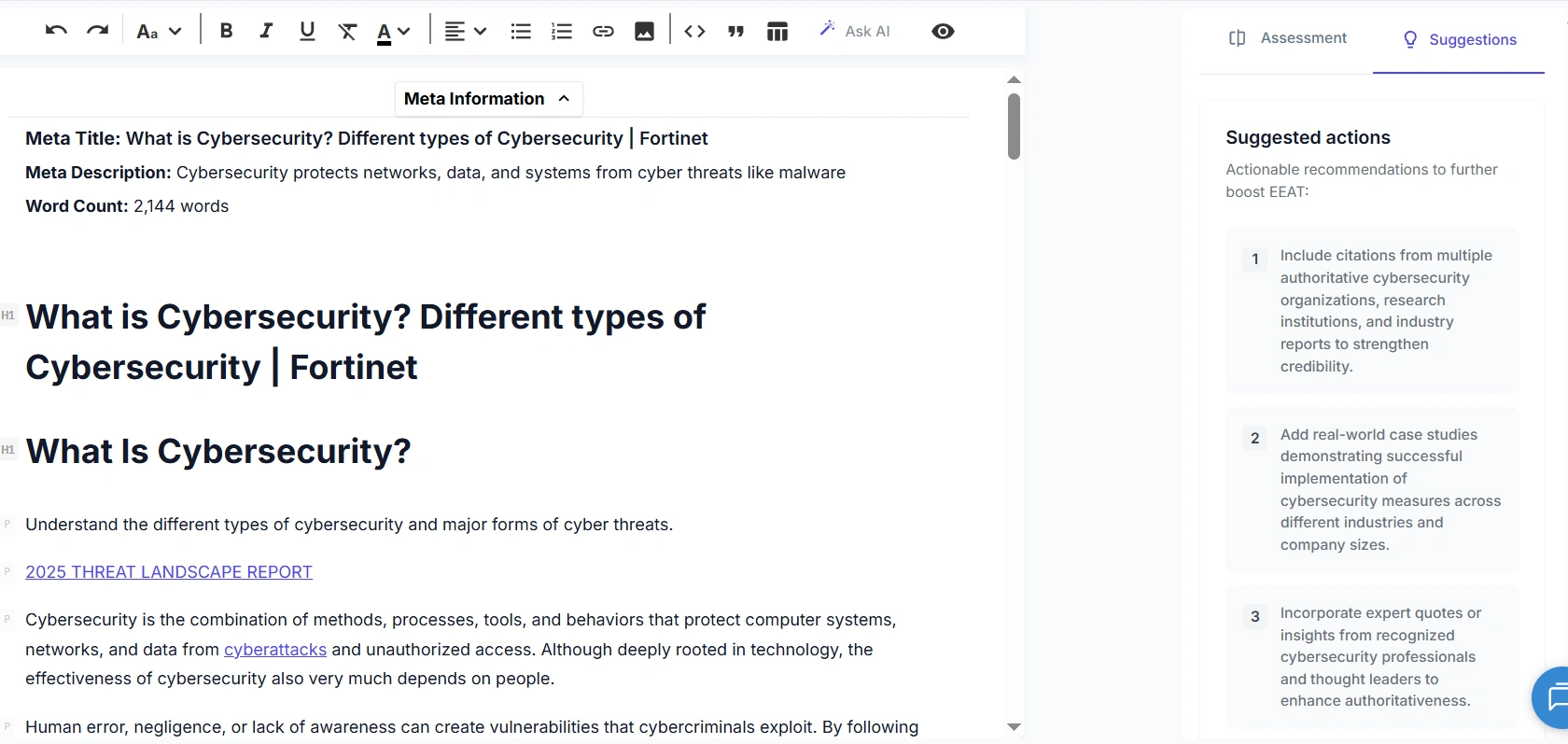
Task: Undo the last edit
Action: coord(56,31)
